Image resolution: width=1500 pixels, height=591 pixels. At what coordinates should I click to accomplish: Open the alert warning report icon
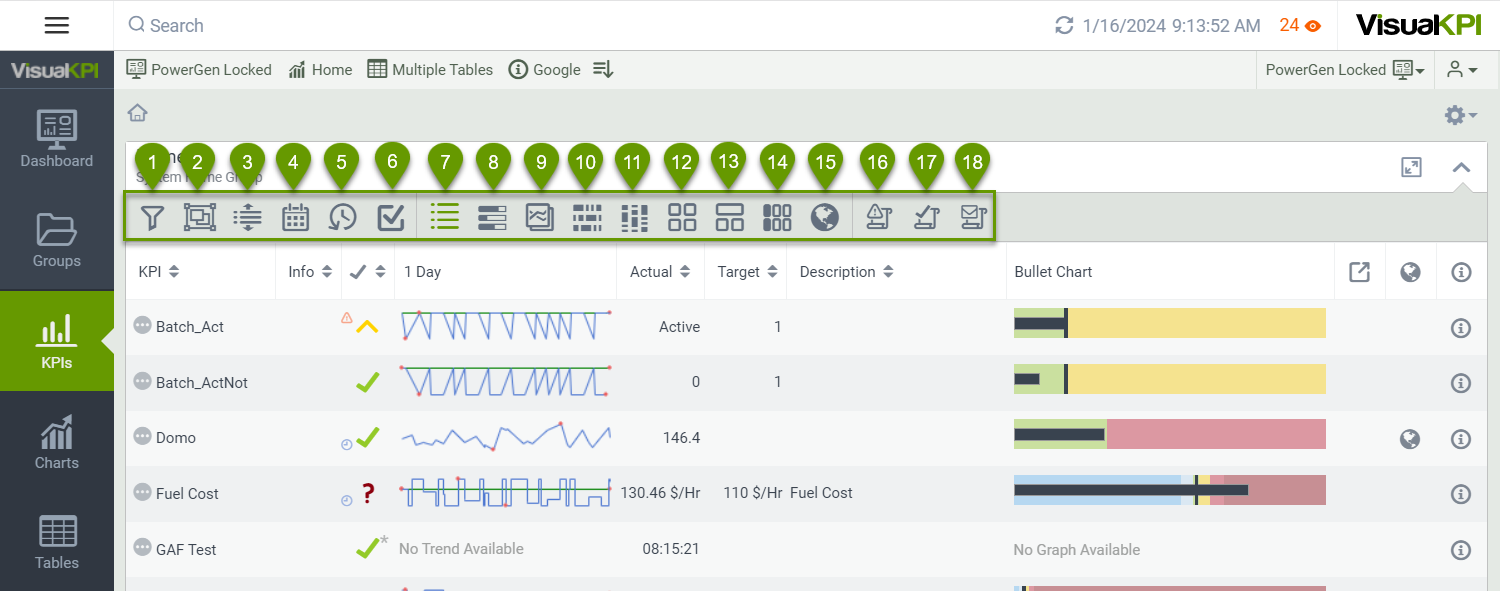[877, 217]
